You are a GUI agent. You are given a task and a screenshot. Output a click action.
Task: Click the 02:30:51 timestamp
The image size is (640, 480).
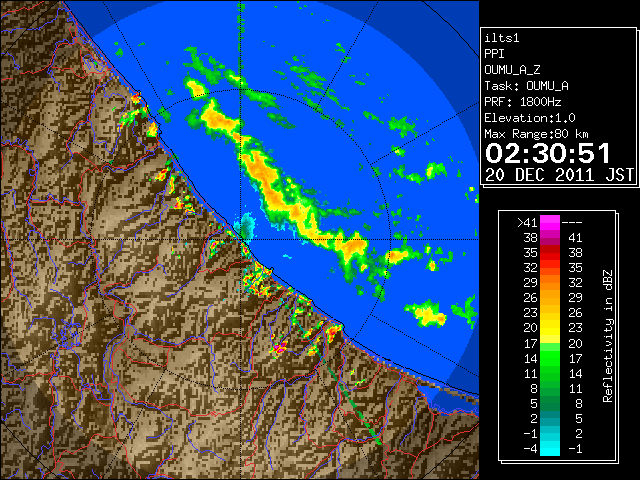548,153
